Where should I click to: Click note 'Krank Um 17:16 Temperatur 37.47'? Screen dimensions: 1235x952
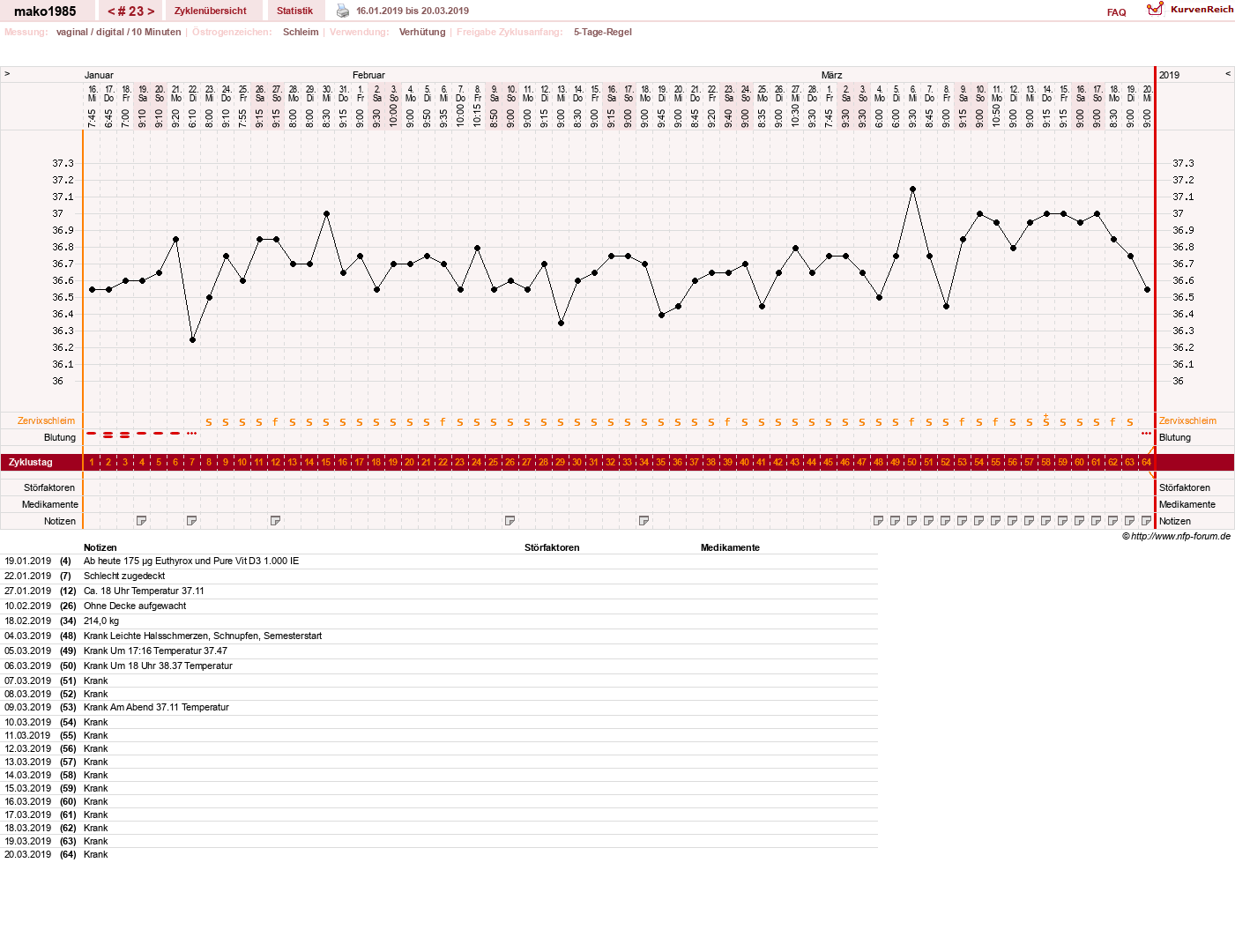[155, 651]
